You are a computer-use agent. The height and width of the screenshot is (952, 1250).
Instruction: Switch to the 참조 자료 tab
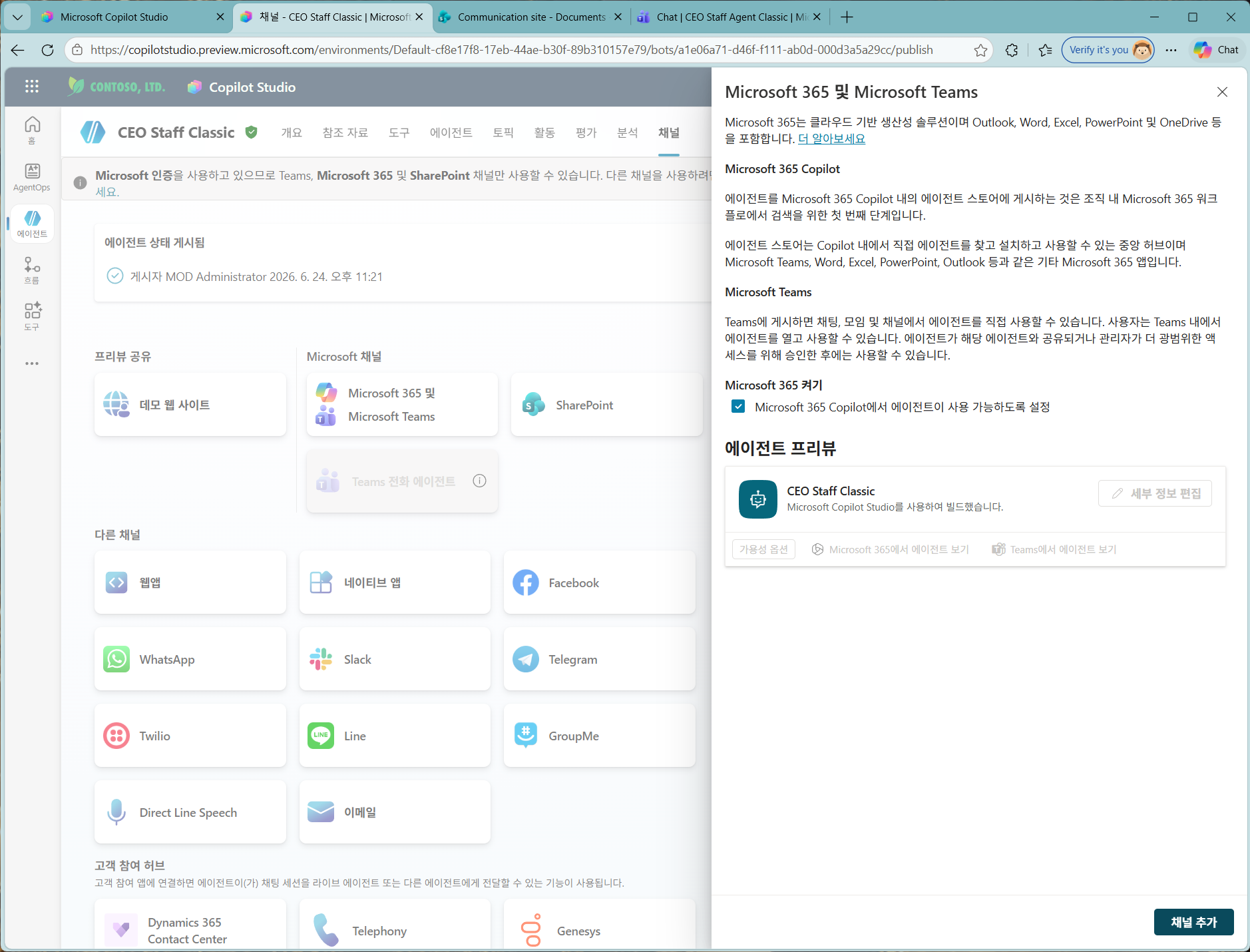pyautogui.click(x=345, y=132)
